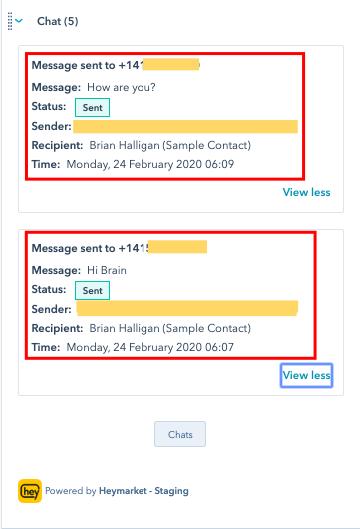Select the "How are you?" message text

click(121, 87)
